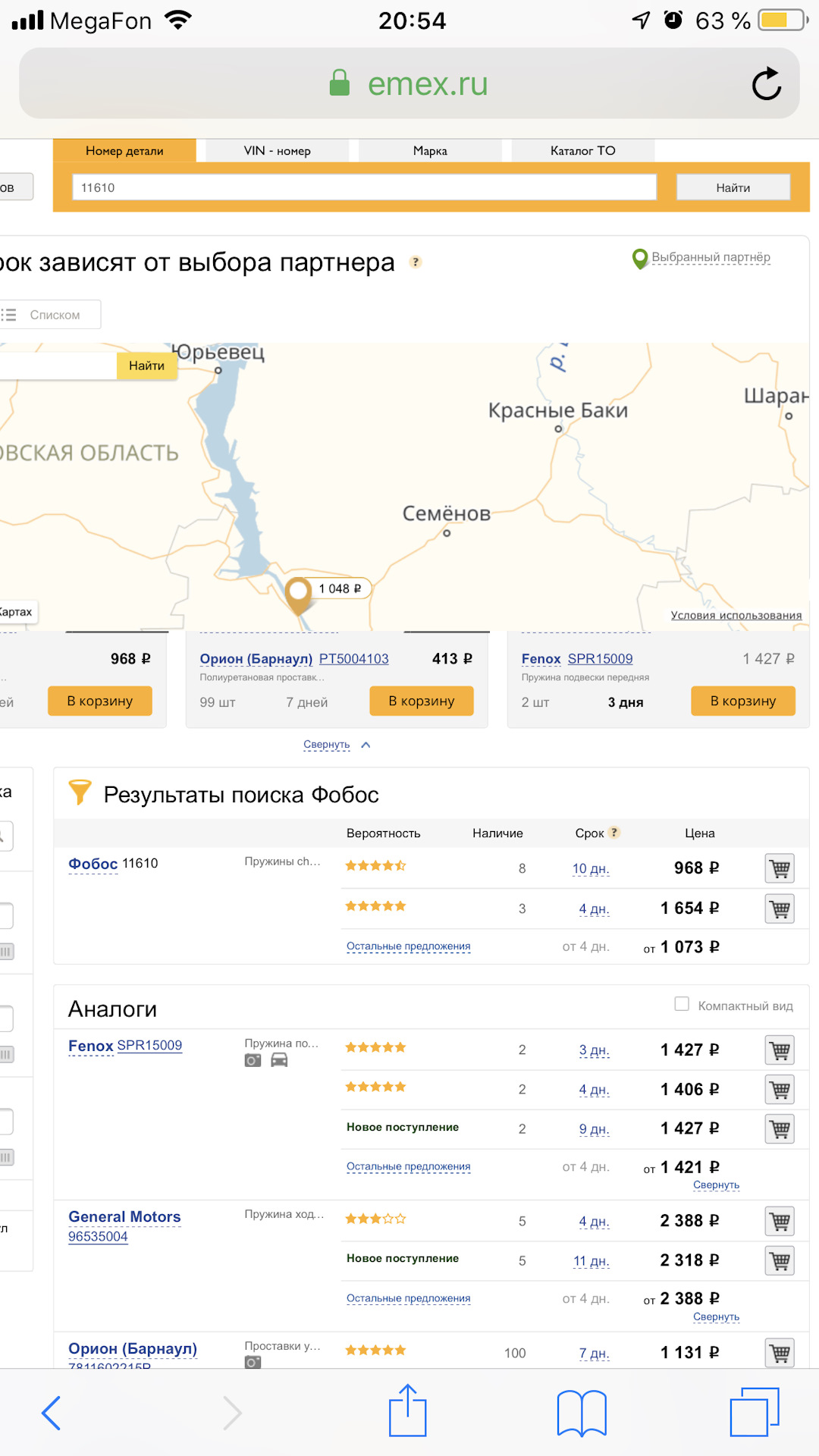The width and height of the screenshot is (819, 1456).
Task: Open photo icon under Fenox description
Action: pyautogui.click(x=253, y=1060)
